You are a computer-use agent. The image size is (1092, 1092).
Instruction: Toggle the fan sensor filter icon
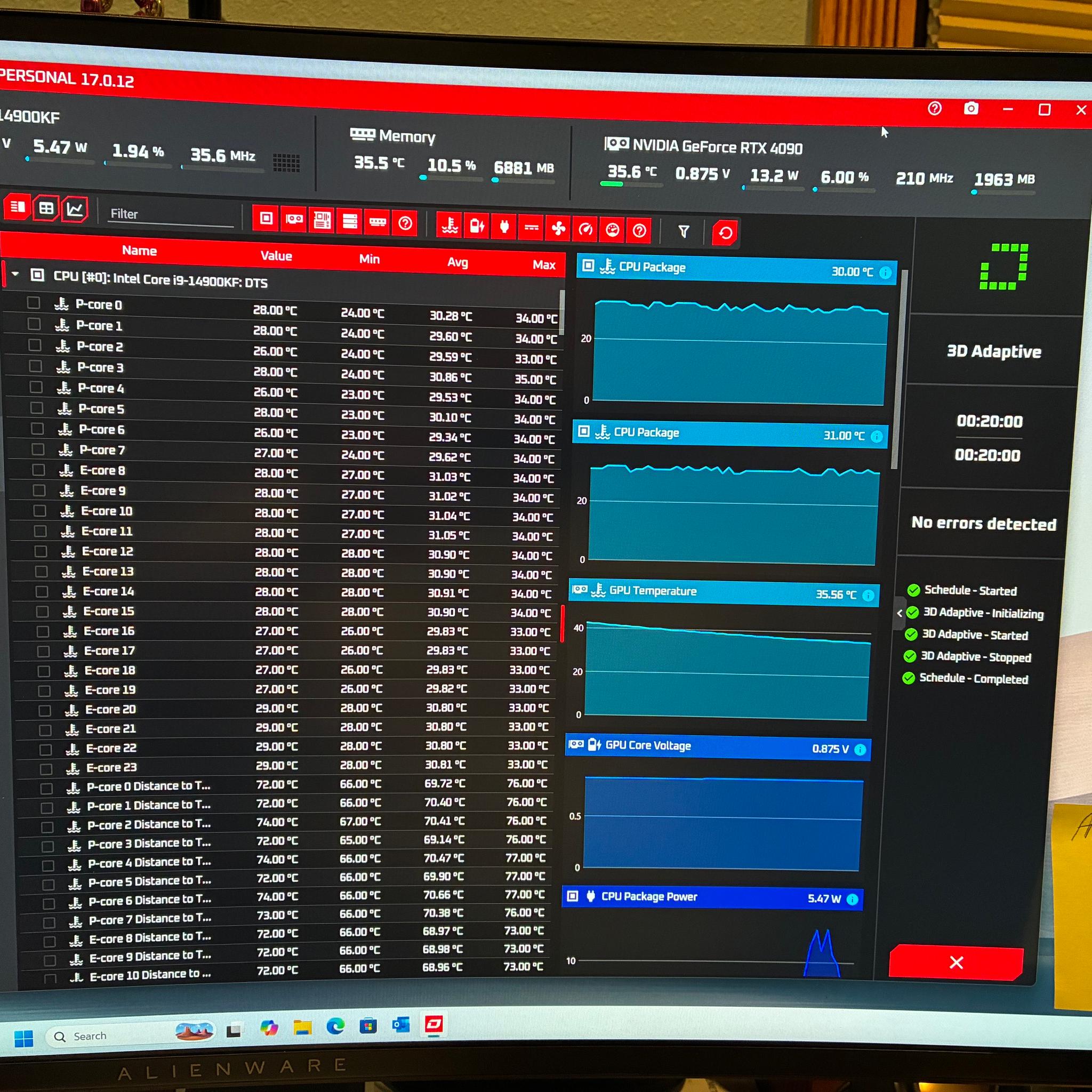coord(558,229)
